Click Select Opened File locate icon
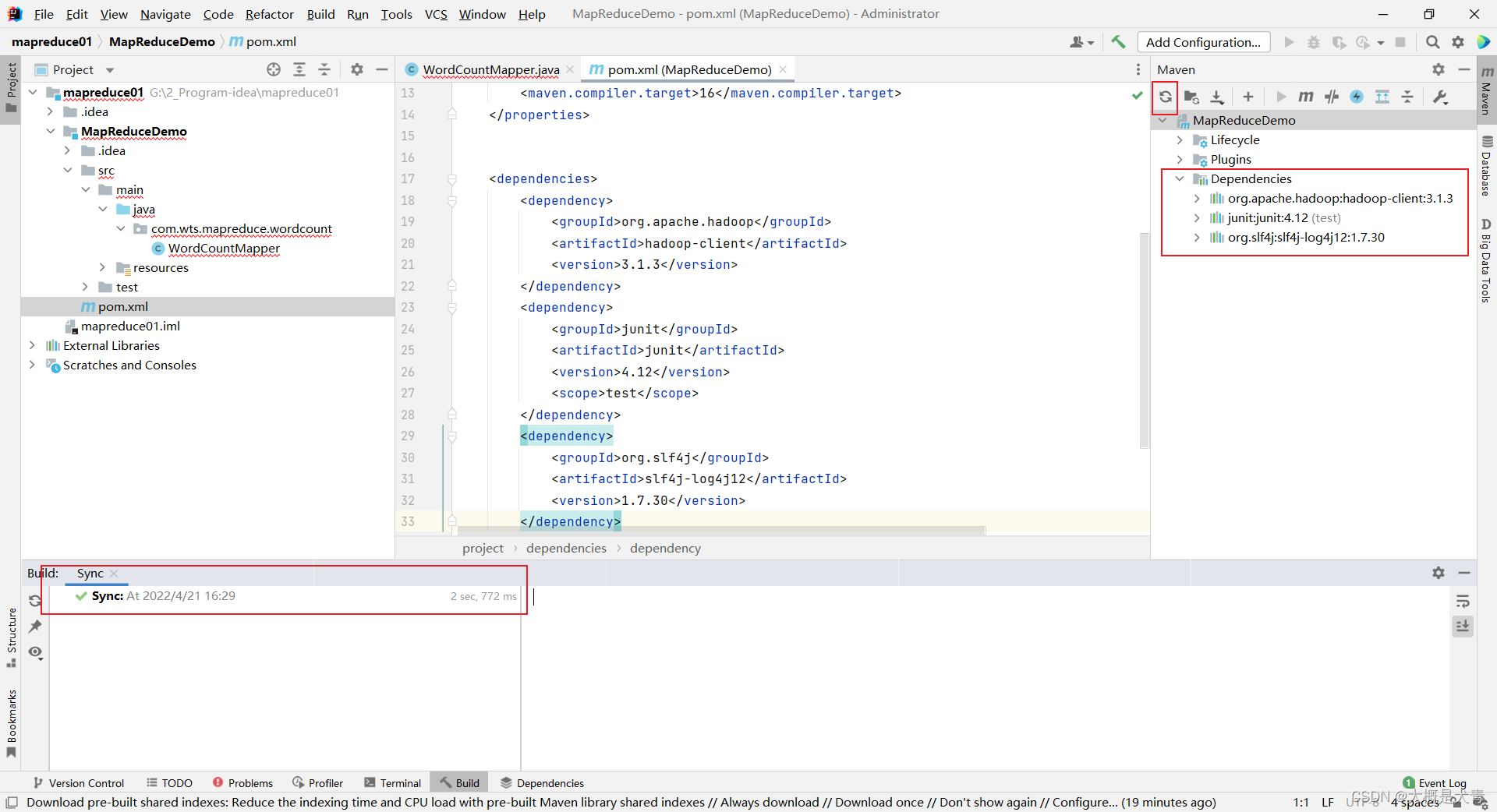This screenshot has height=812, width=1497. (274, 69)
